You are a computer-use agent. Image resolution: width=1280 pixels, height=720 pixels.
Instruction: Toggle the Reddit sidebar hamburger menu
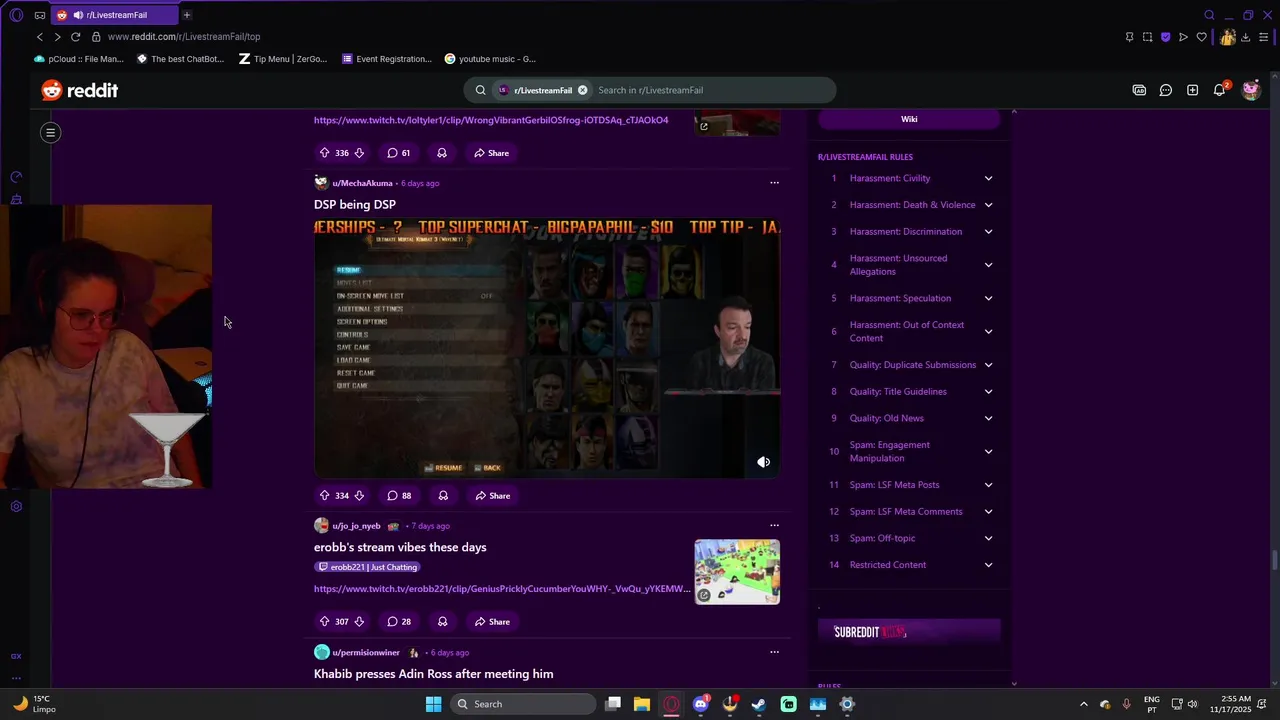point(50,132)
